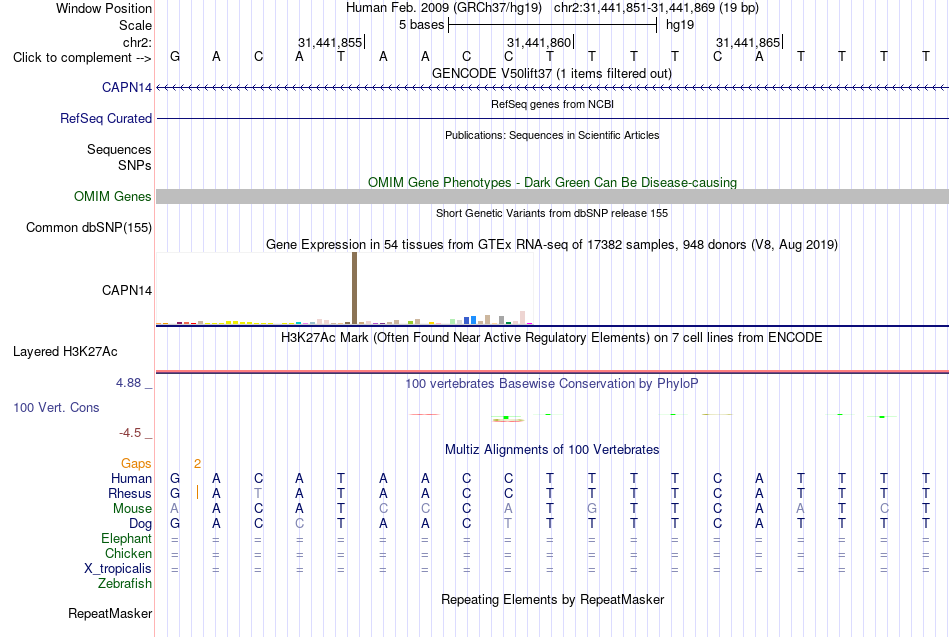Screen dimensions: 950x637
Task: Click the PhyloP Basewise Conservation title
Action: click(x=552, y=384)
